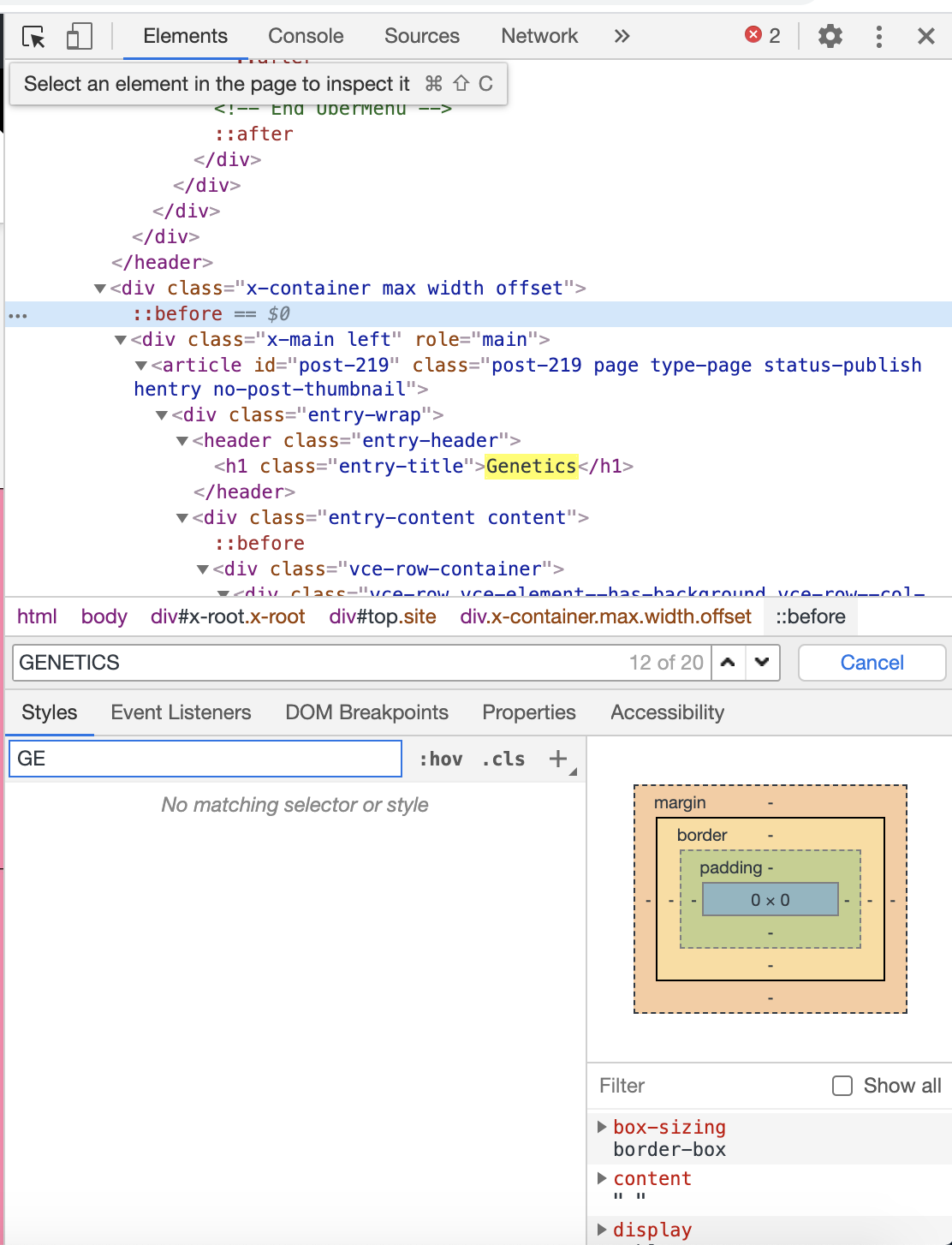Click the html breadcrumb

tap(37, 617)
